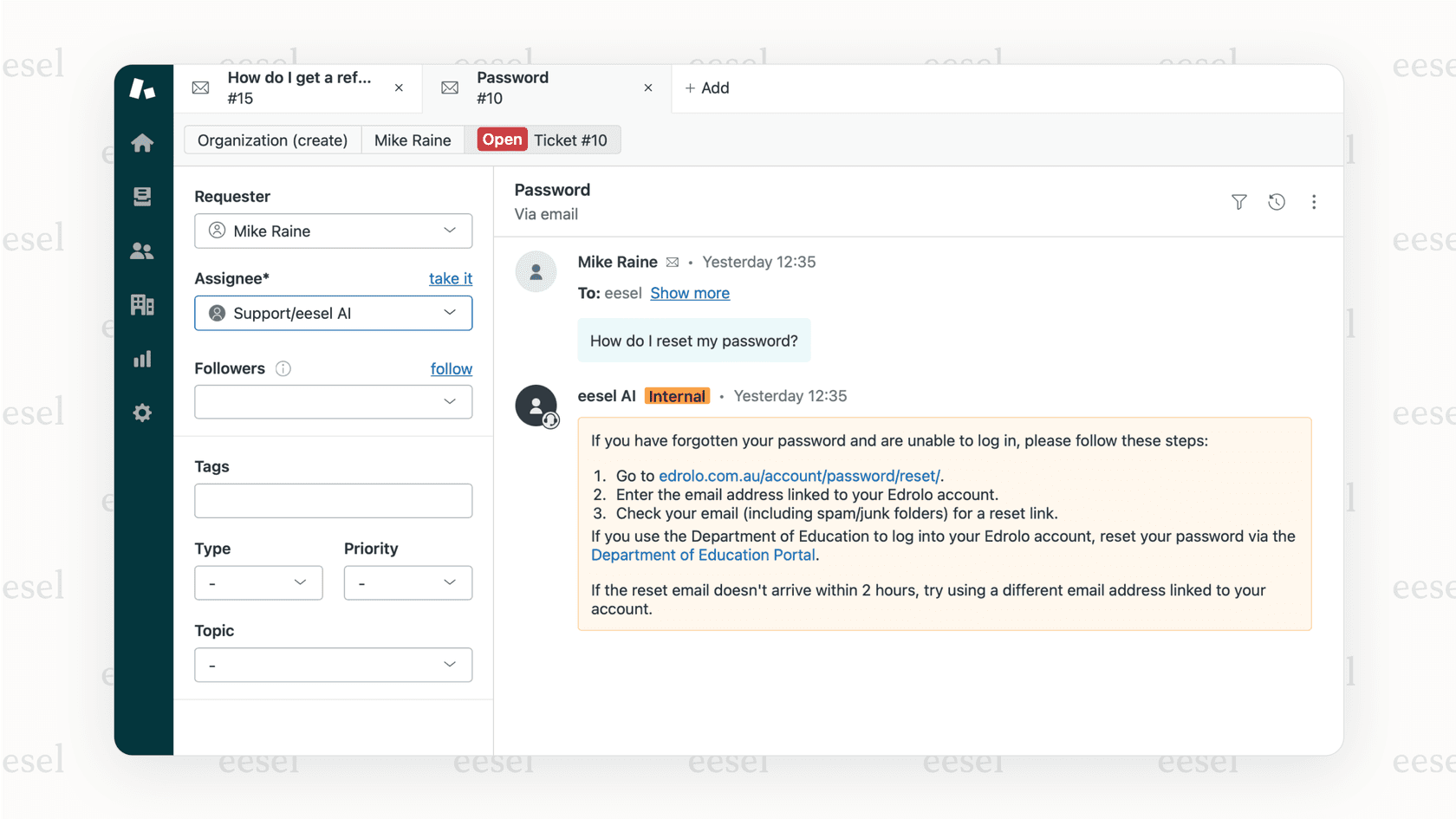Image resolution: width=1456 pixels, height=819 pixels.
Task: Click the envelope icon beside Mike Raine
Action: 673,261
